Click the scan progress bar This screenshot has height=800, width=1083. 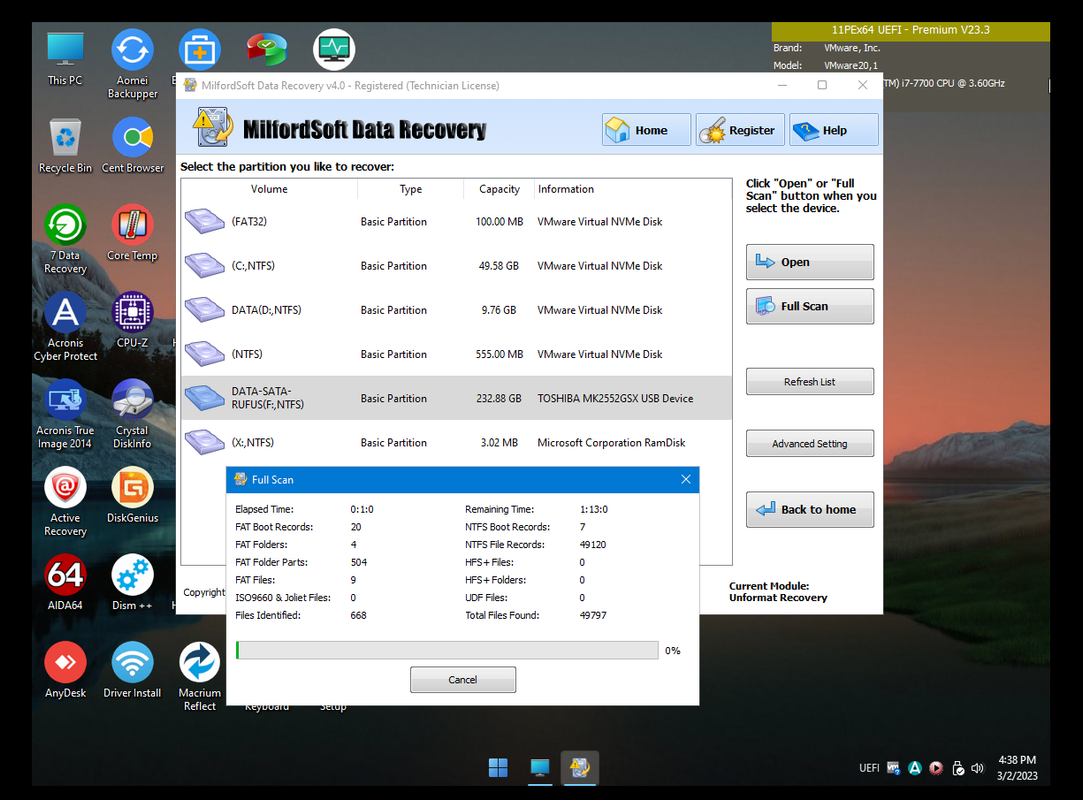447,650
